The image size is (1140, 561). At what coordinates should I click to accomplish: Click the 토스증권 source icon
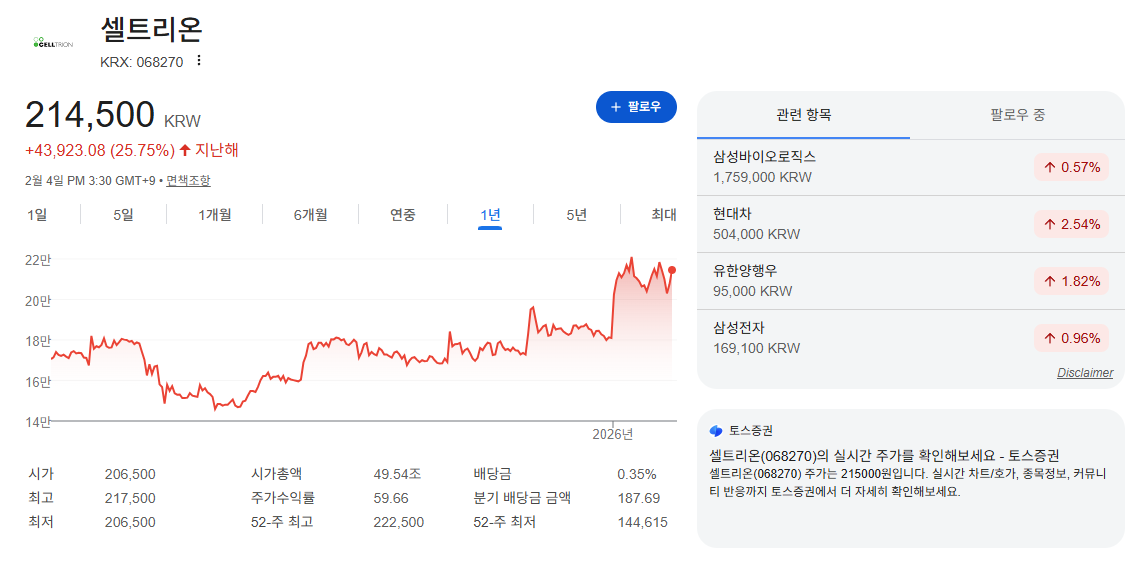point(716,431)
